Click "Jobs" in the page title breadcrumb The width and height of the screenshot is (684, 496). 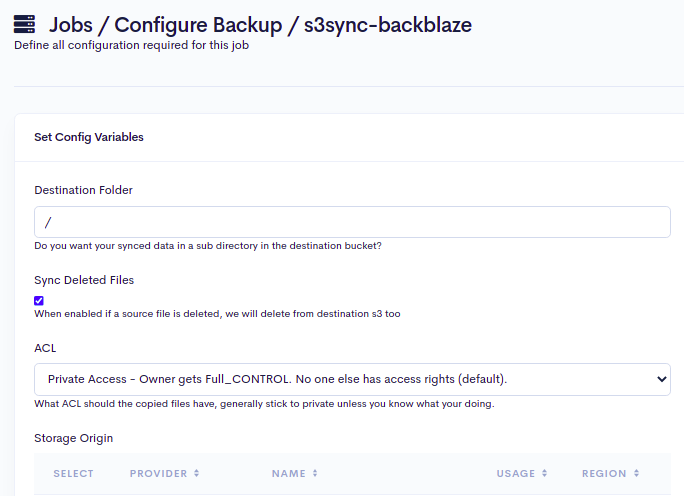pos(78,25)
